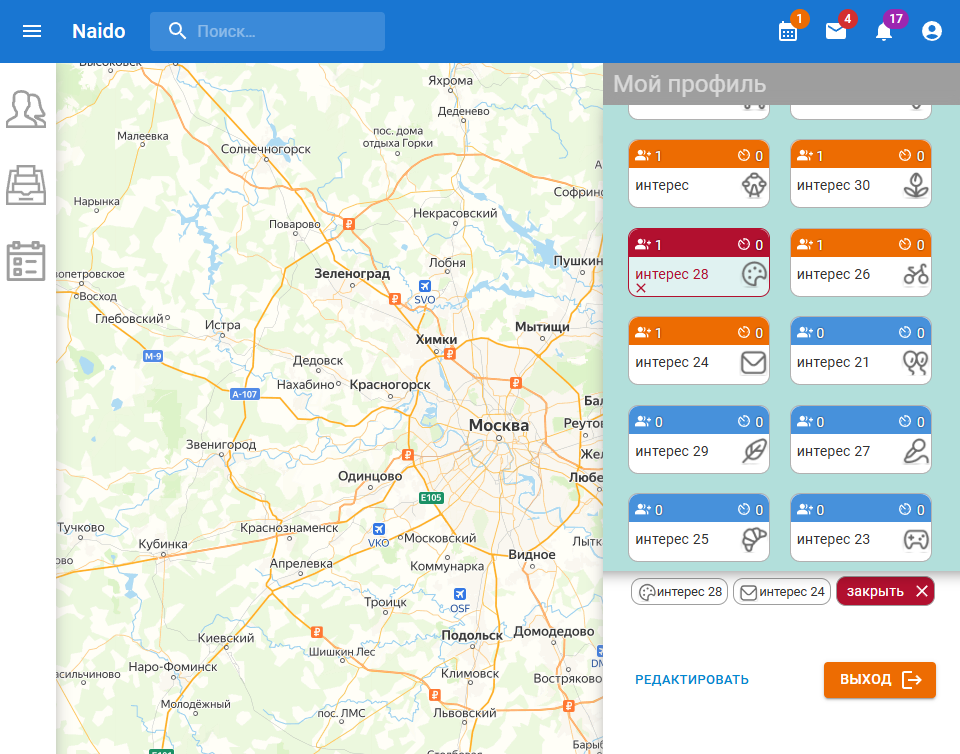Click the flower icon on интерес 30
The height and width of the screenshot is (754, 960).
click(916, 185)
